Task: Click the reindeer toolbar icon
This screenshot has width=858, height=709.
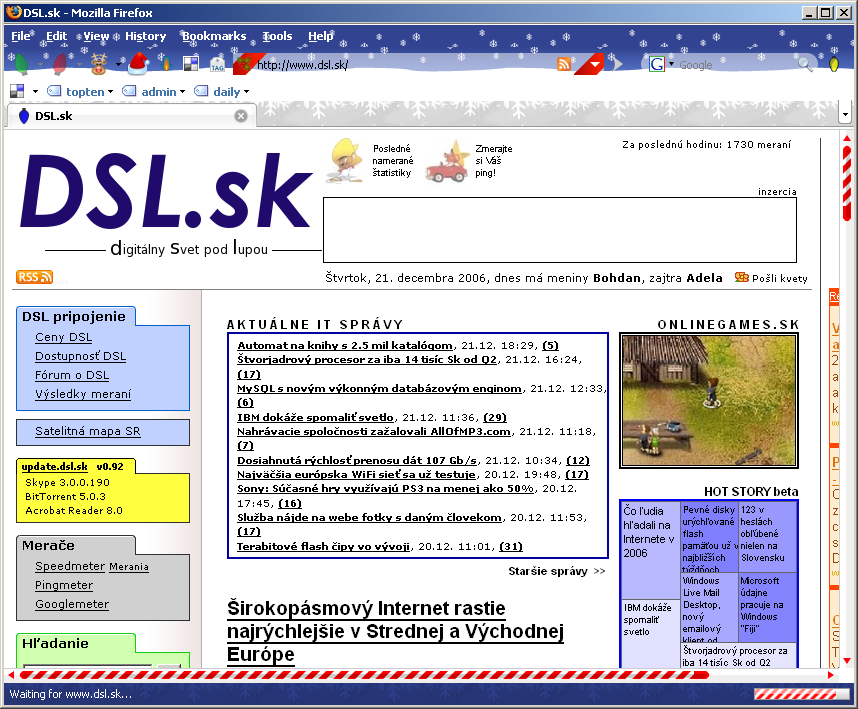Action: pyautogui.click(x=99, y=64)
